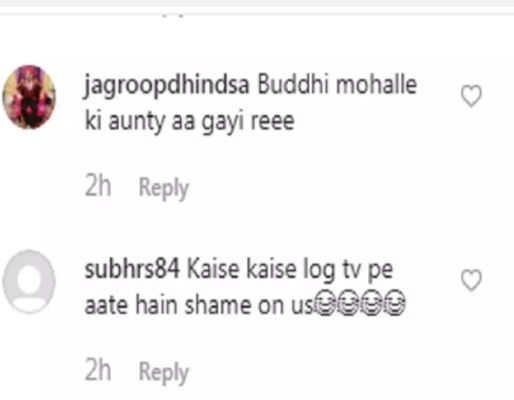Click the 2h timestamp under jagroopdhindsa's comment
Image resolution: width=514 pixels, height=400 pixels.
[98, 186]
